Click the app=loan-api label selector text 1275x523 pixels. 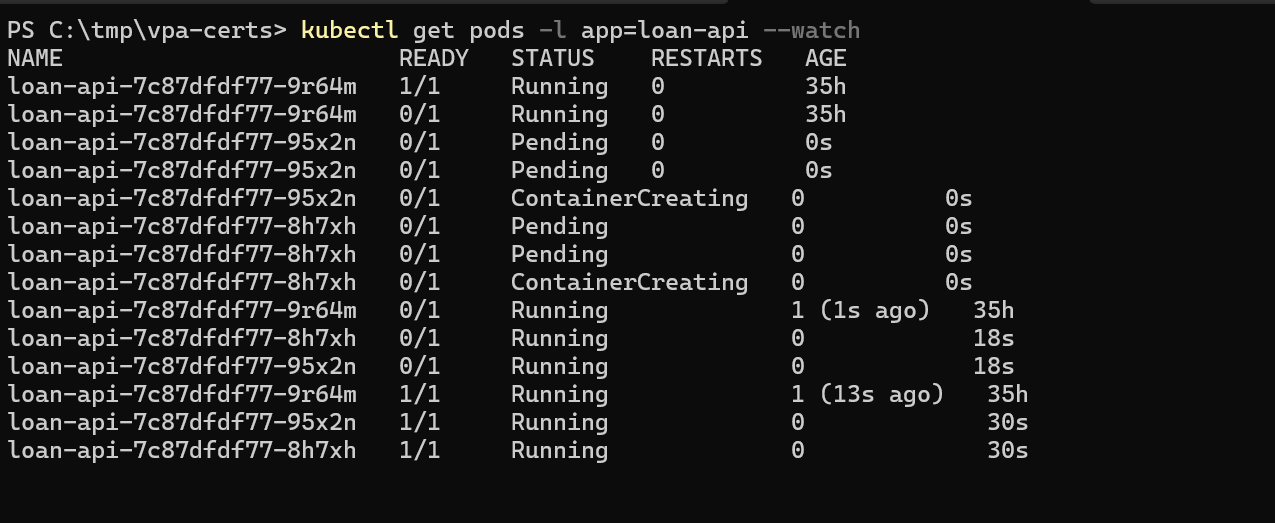pos(664,31)
